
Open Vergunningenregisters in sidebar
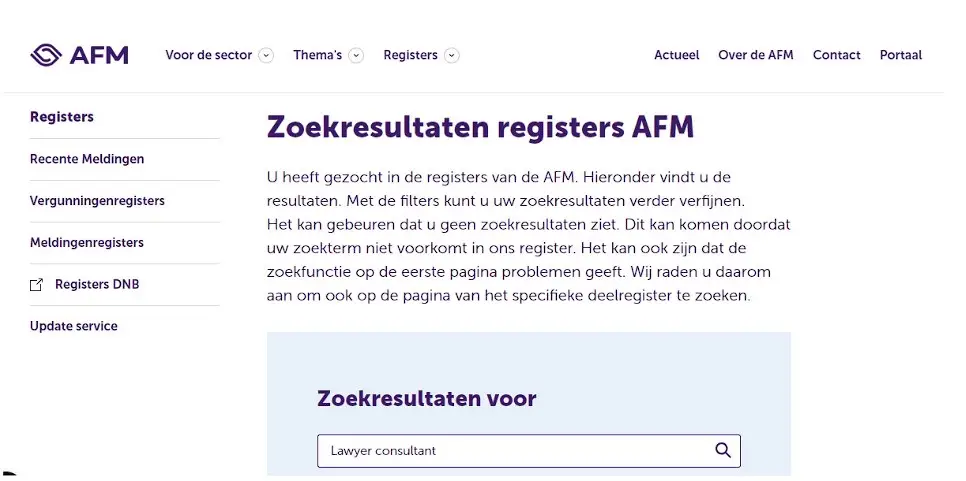pos(97,201)
